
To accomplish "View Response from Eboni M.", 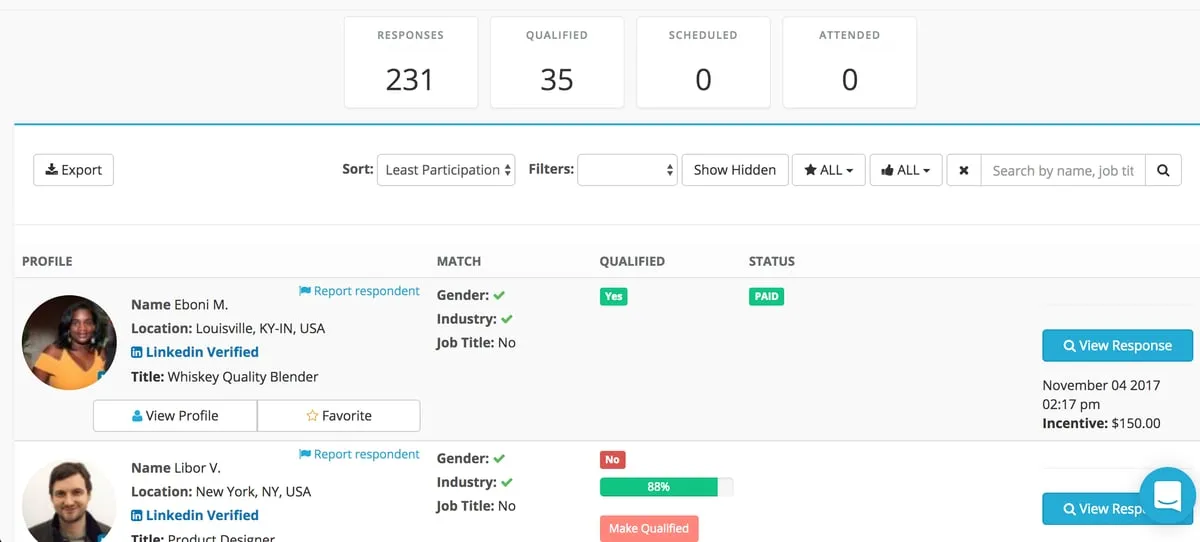I will [1117, 345].
